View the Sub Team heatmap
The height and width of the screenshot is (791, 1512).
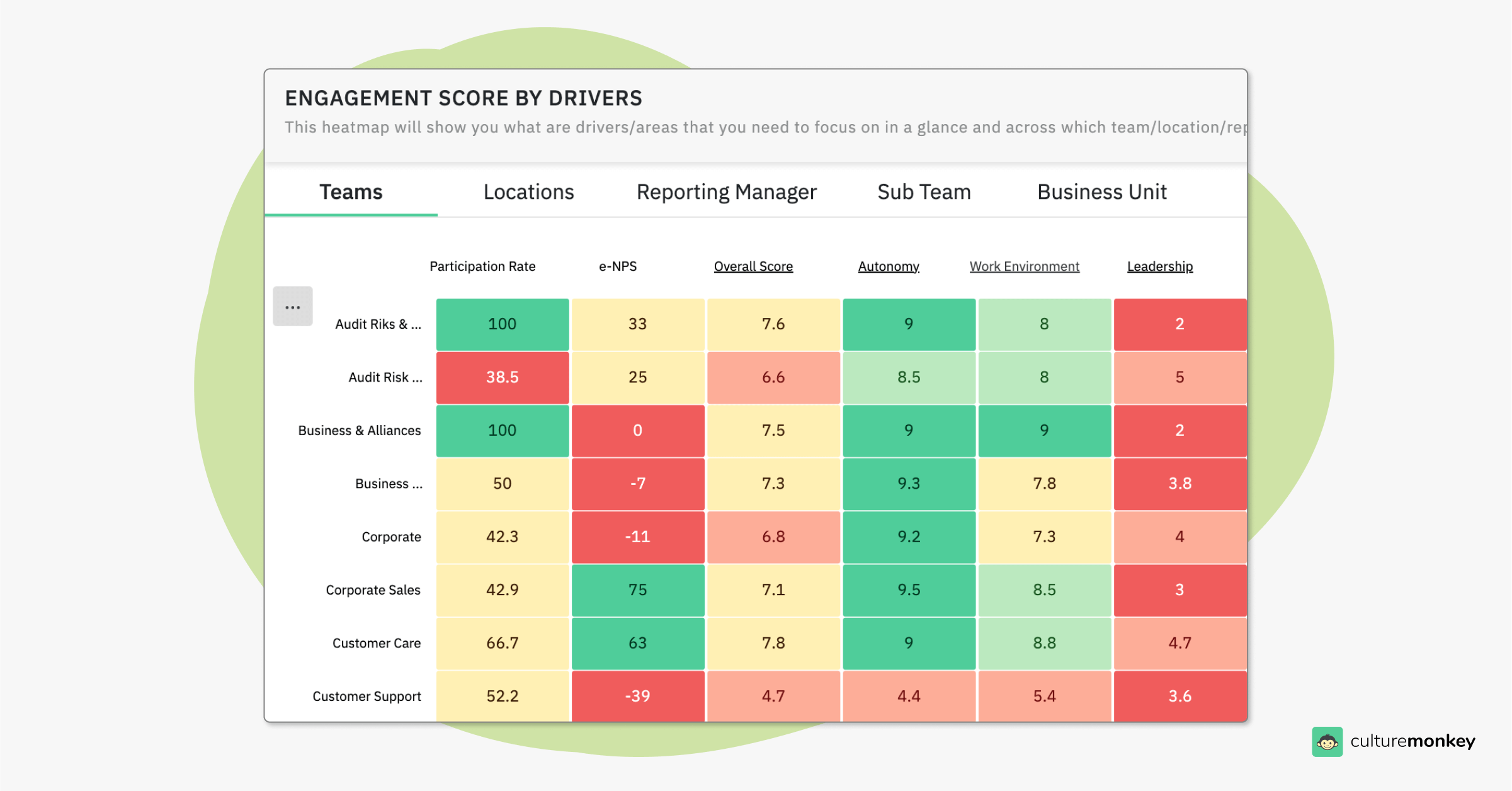tap(923, 192)
